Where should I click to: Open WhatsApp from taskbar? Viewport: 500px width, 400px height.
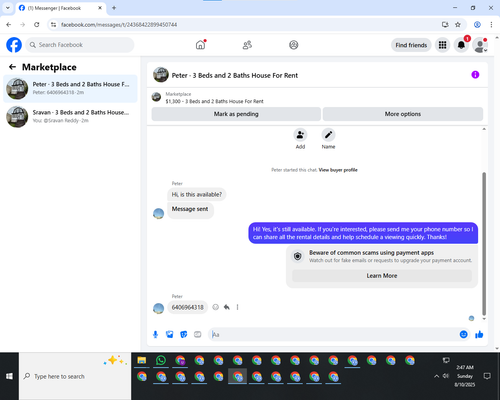click(161, 360)
